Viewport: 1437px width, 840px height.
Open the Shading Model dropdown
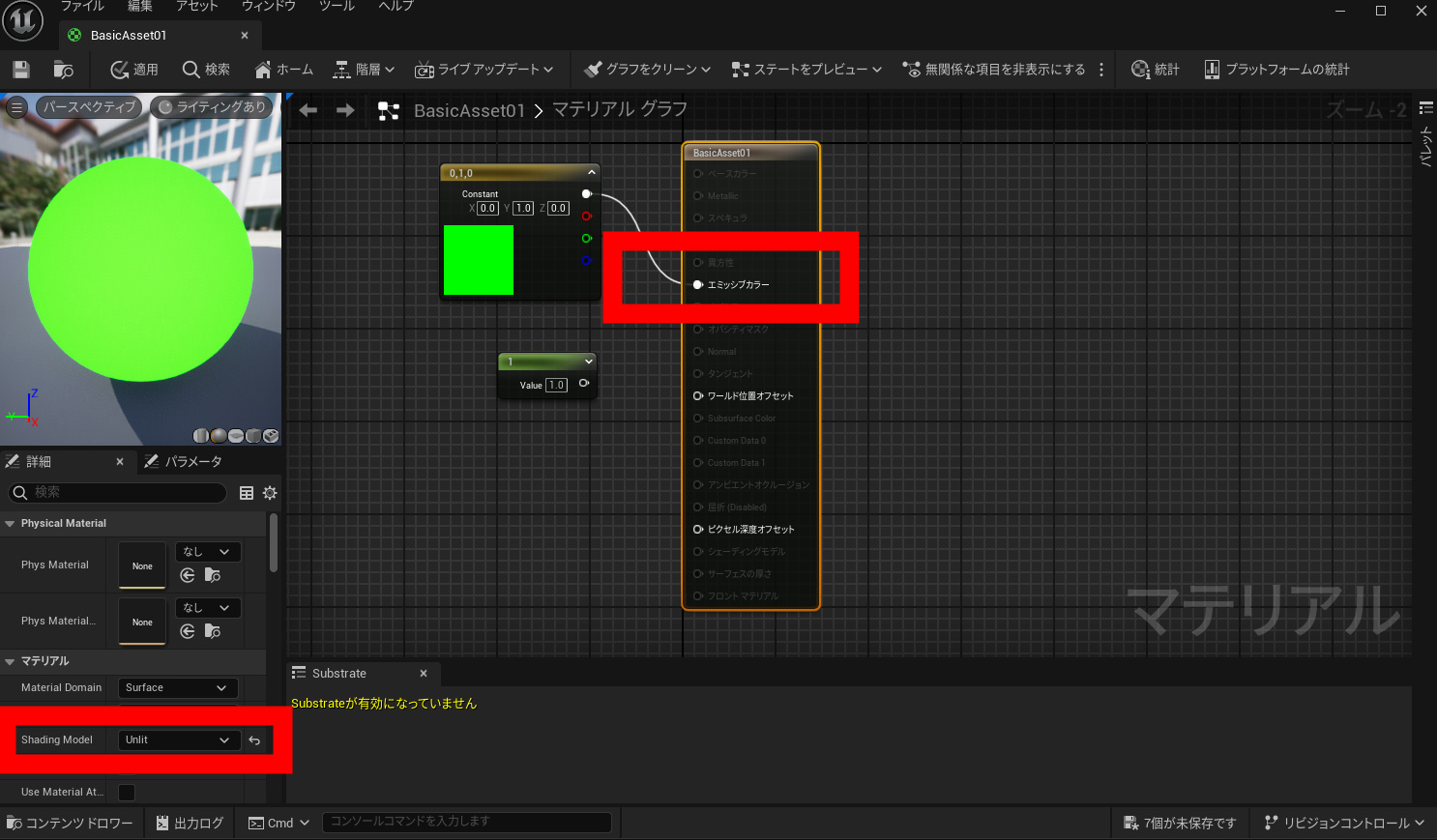pos(177,740)
